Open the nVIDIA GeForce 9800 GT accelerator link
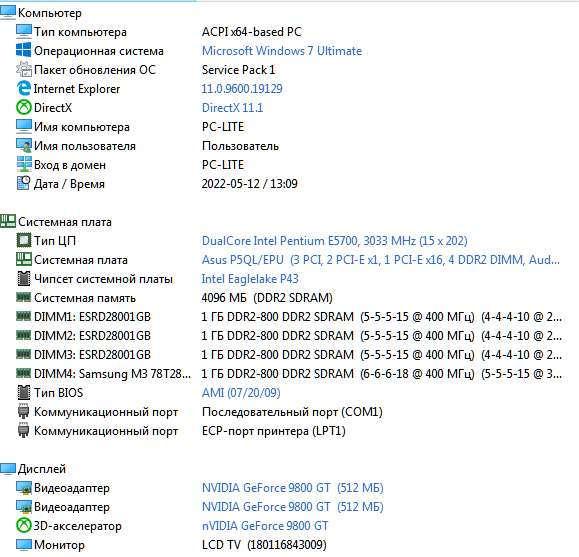 (x=265, y=526)
